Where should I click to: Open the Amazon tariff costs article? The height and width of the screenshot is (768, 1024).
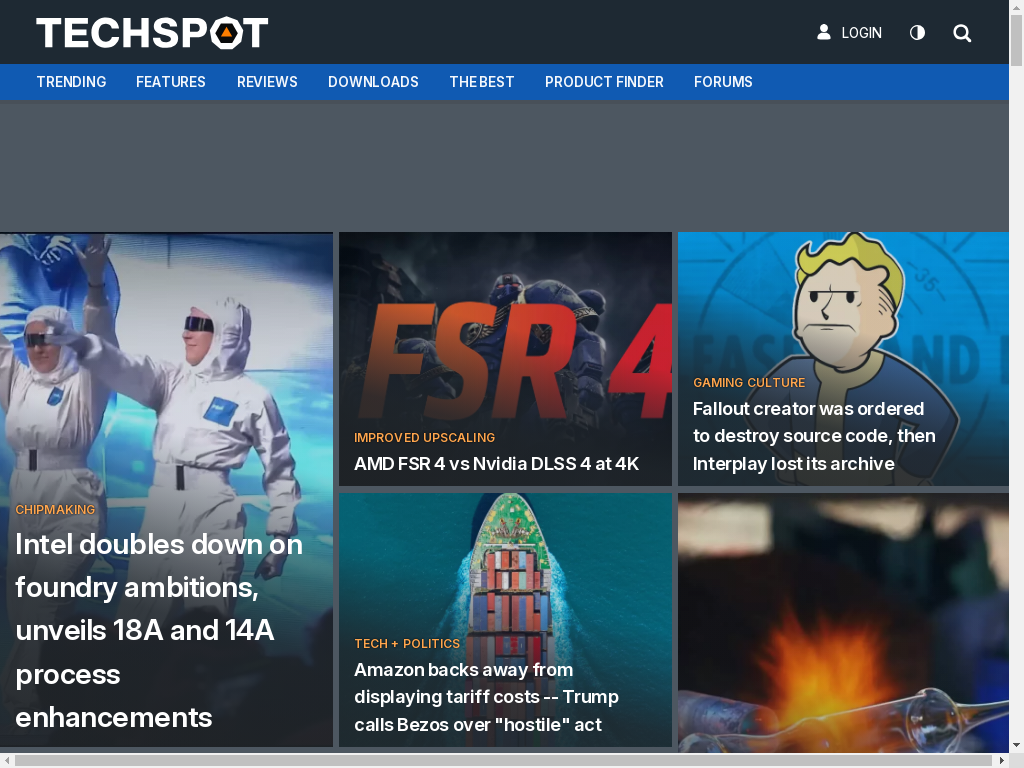tap(486, 697)
